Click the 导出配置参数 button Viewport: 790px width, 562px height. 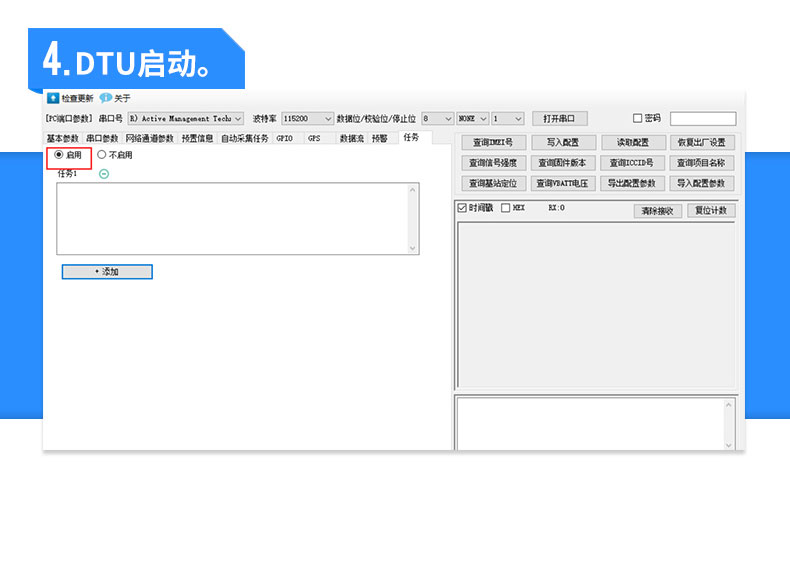point(632,183)
